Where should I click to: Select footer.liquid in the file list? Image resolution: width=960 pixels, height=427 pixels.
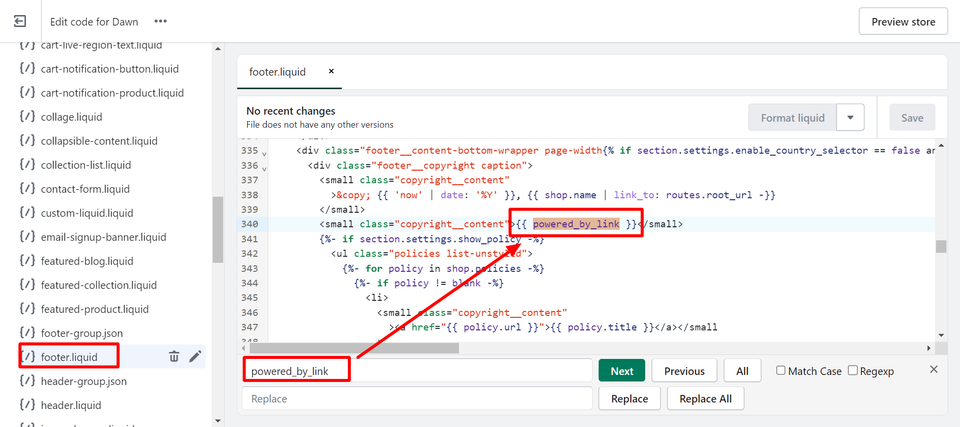(x=69, y=357)
